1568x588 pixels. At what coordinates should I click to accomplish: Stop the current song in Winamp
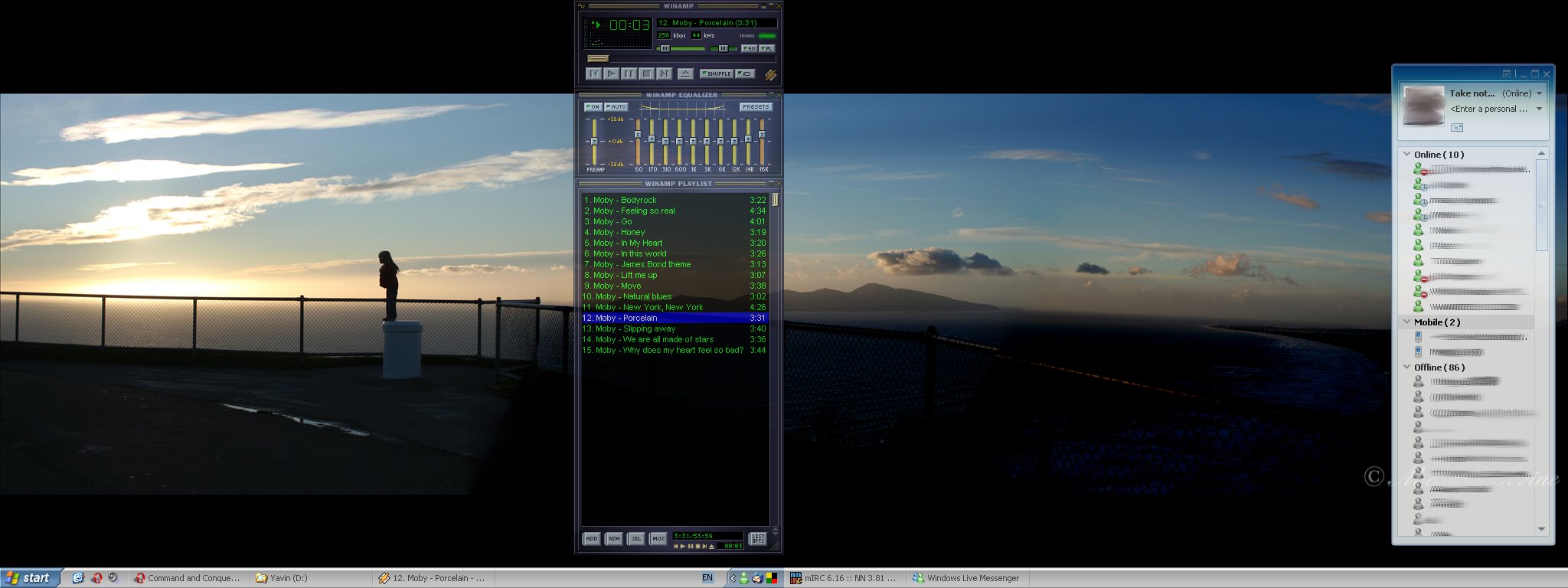pyautogui.click(x=646, y=74)
